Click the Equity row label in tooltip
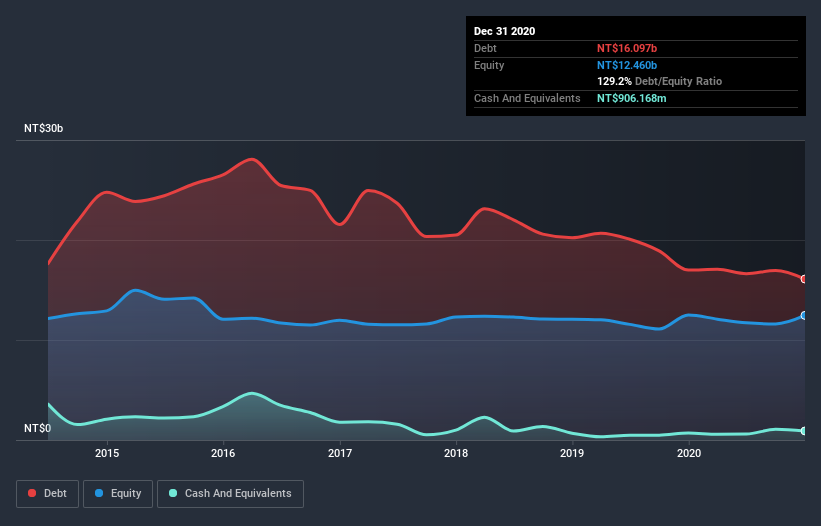The image size is (821, 526). [489, 65]
